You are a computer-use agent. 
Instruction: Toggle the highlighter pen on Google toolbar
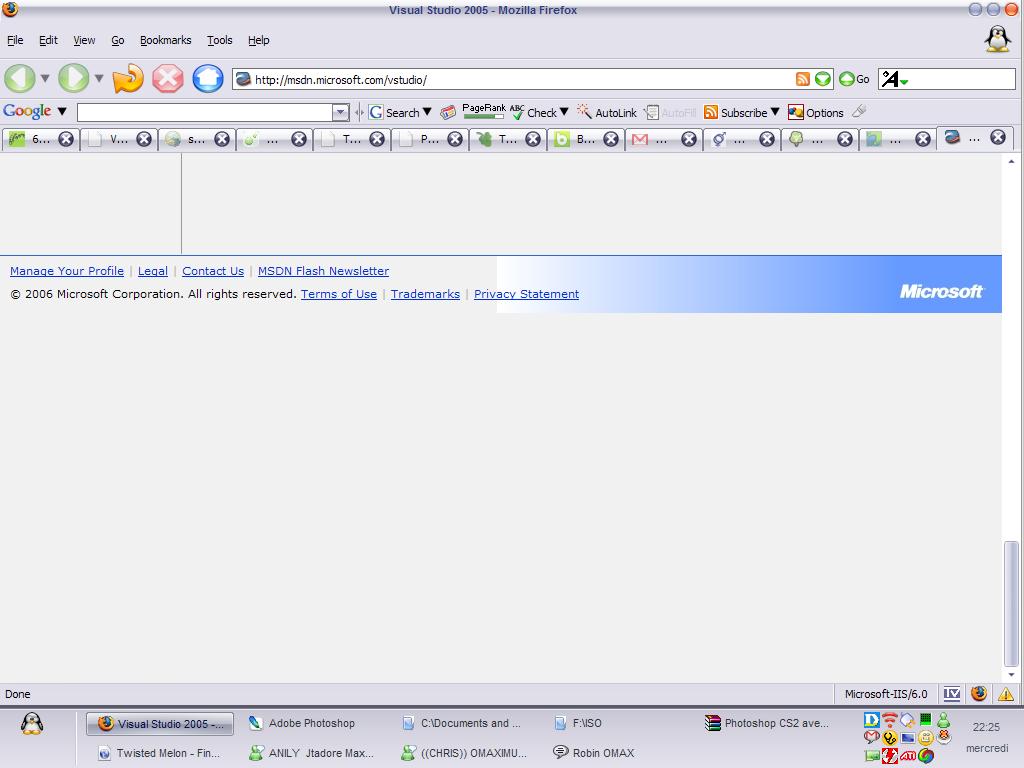[x=859, y=112]
